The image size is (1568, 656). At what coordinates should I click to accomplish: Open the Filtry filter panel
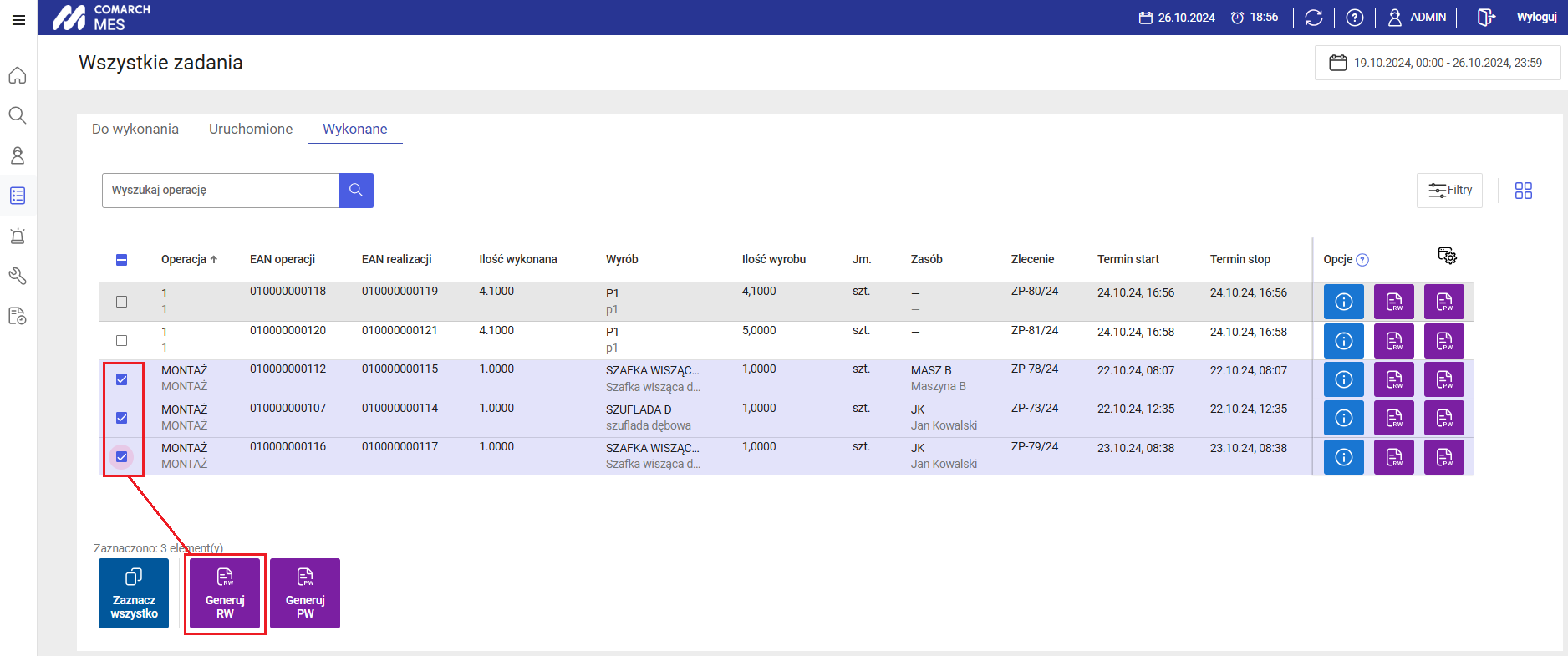[x=1449, y=191]
